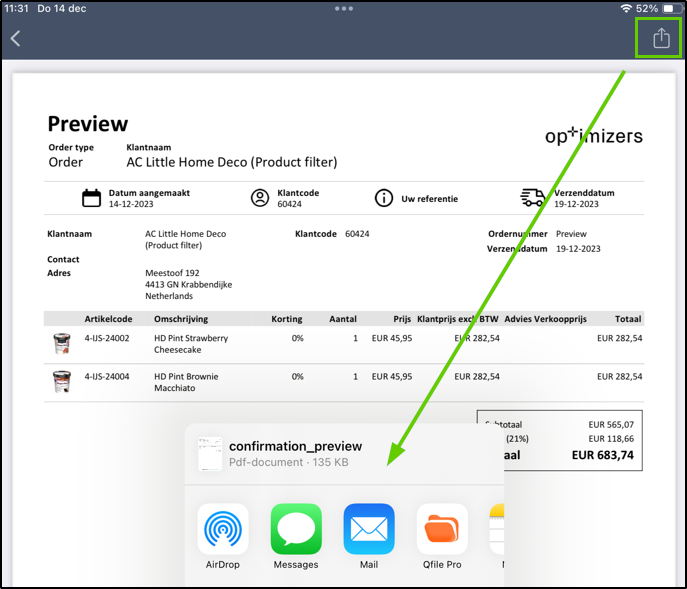687x589 pixels.
Task: Tap the delivery truck icon near Verzenddatum
Action: click(532, 198)
